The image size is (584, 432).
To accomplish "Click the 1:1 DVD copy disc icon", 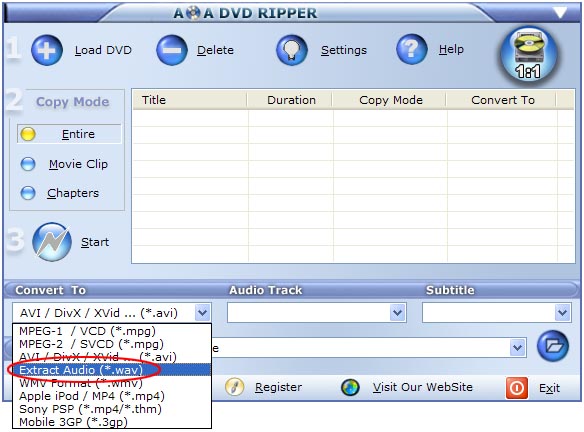I will (529, 55).
